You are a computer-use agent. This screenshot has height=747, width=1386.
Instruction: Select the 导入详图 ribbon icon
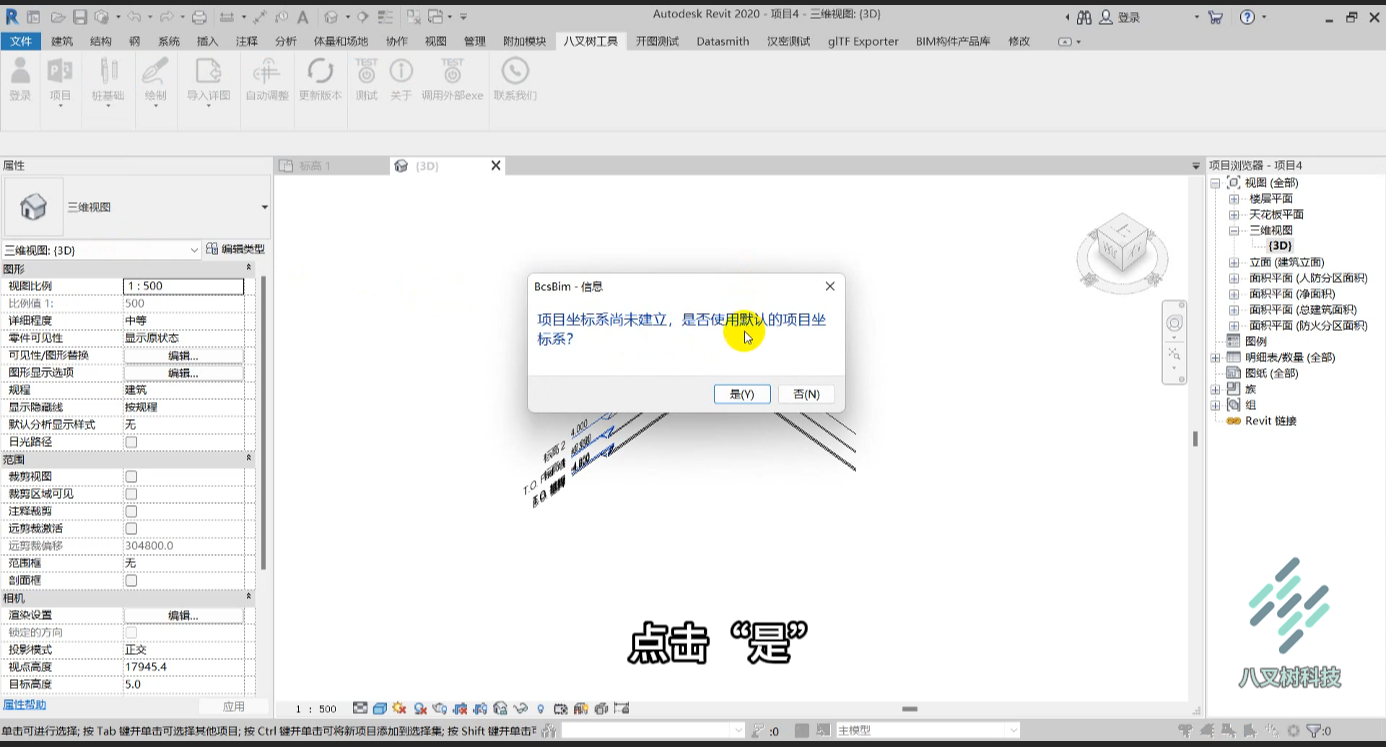pyautogui.click(x=208, y=72)
